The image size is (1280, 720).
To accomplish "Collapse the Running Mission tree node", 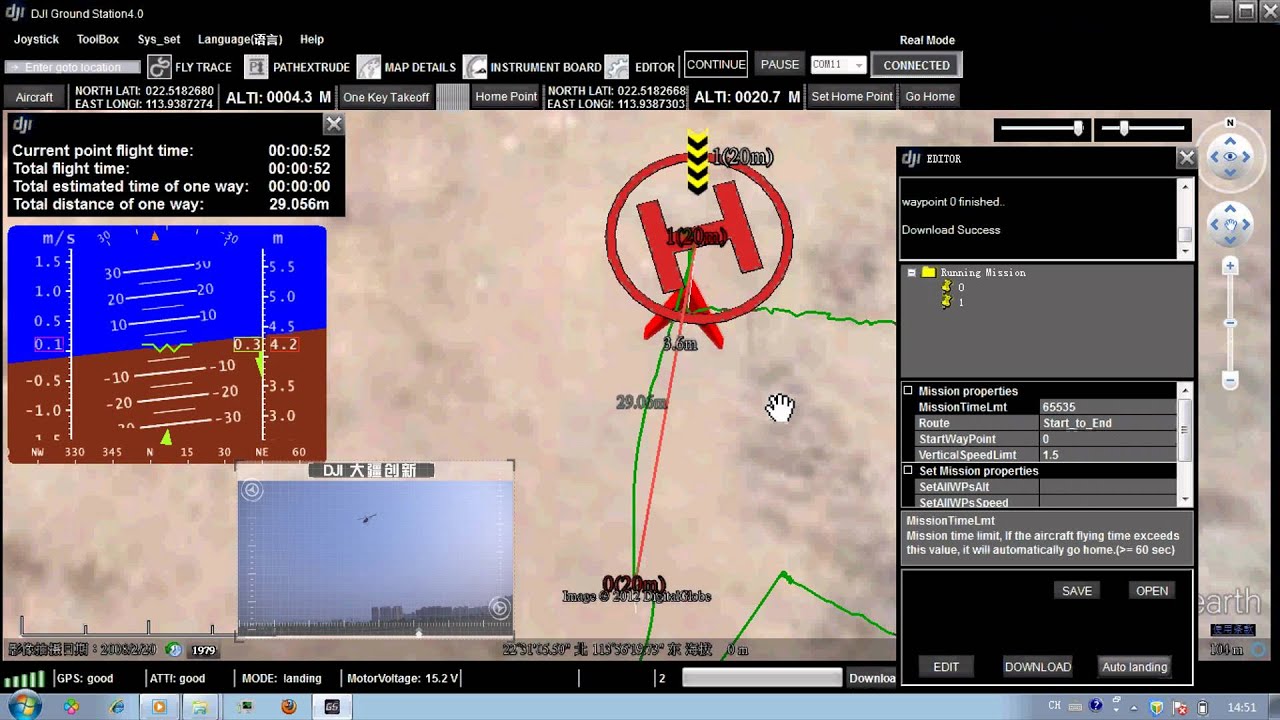I will click(912, 272).
